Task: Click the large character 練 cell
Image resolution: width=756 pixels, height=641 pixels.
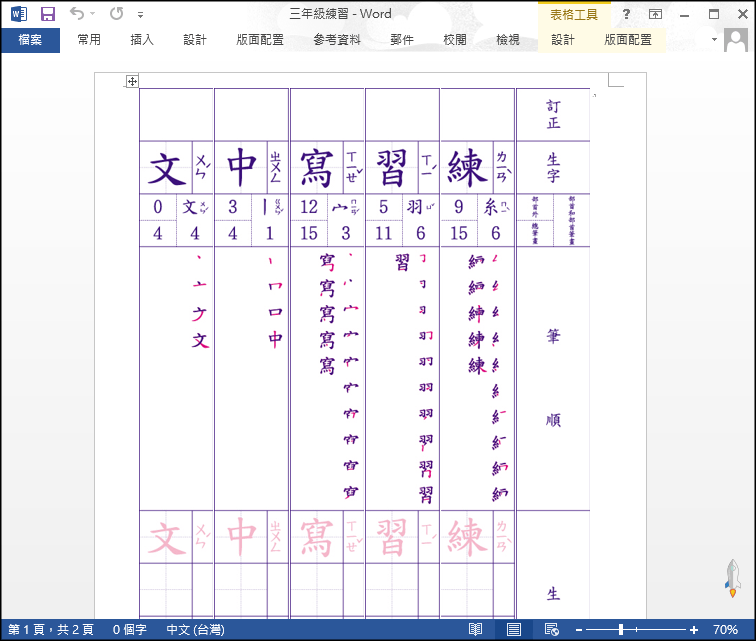Action: (467, 168)
